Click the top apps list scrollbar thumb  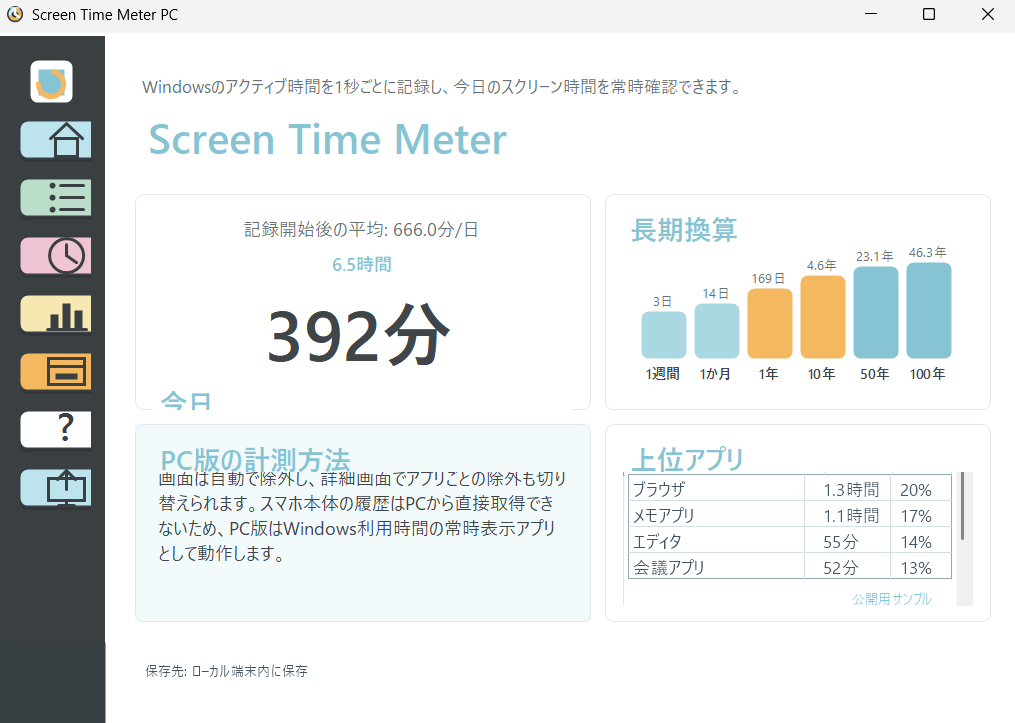point(963,506)
